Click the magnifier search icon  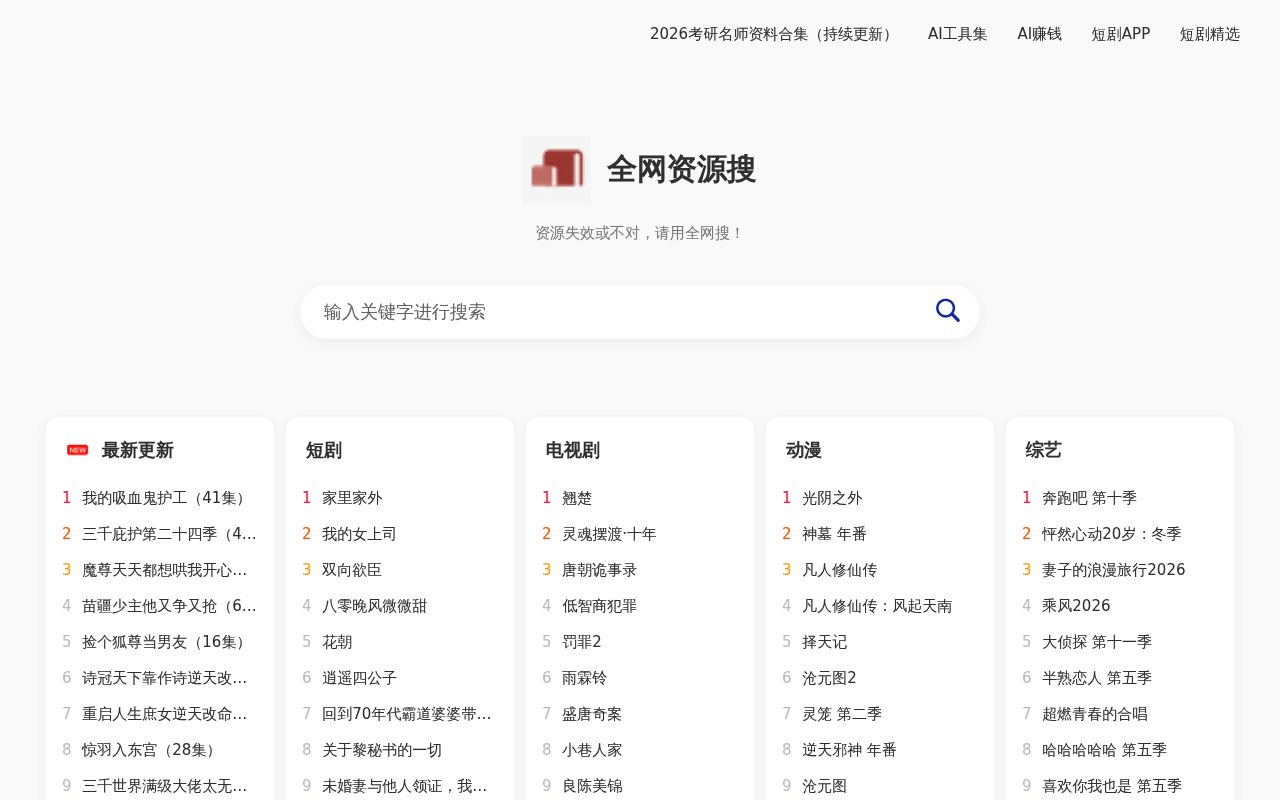tap(948, 311)
